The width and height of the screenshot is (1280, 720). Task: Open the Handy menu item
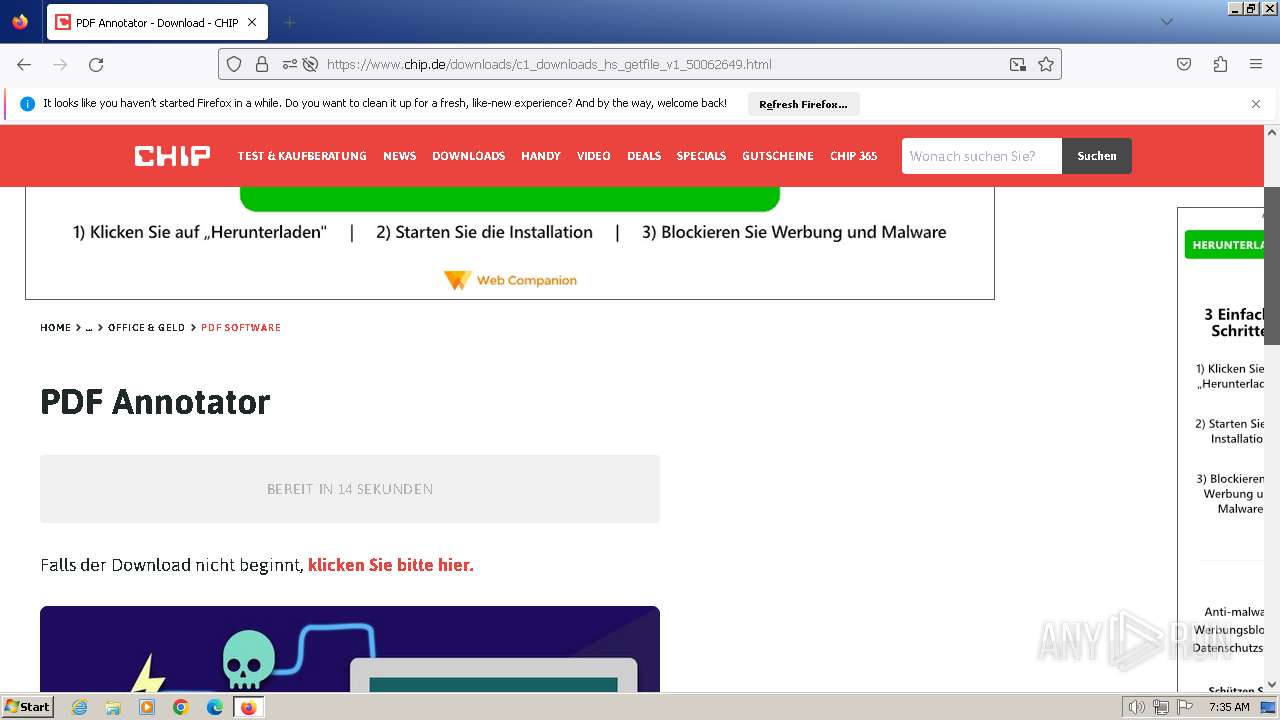coord(541,156)
